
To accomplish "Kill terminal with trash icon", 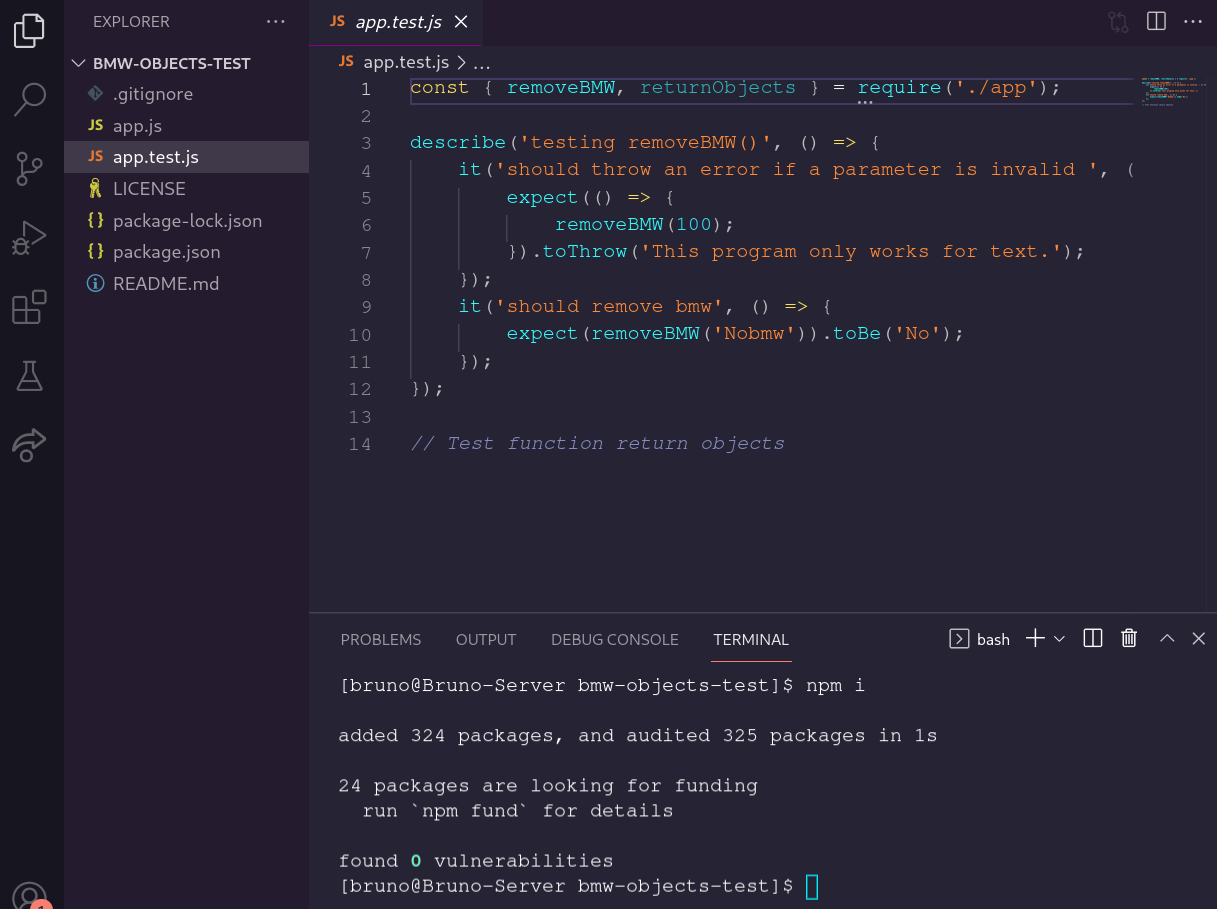I will pos(1129,638).
